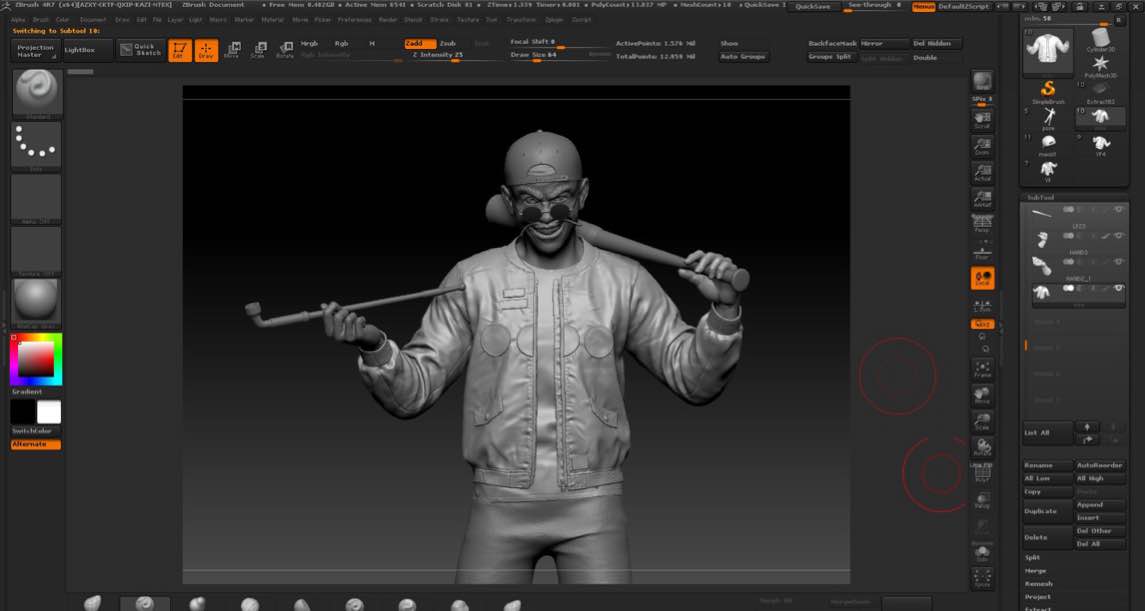The image size is (1145, 611).
Task: Expand the SubTool palette header
Action: [1040, 197]
